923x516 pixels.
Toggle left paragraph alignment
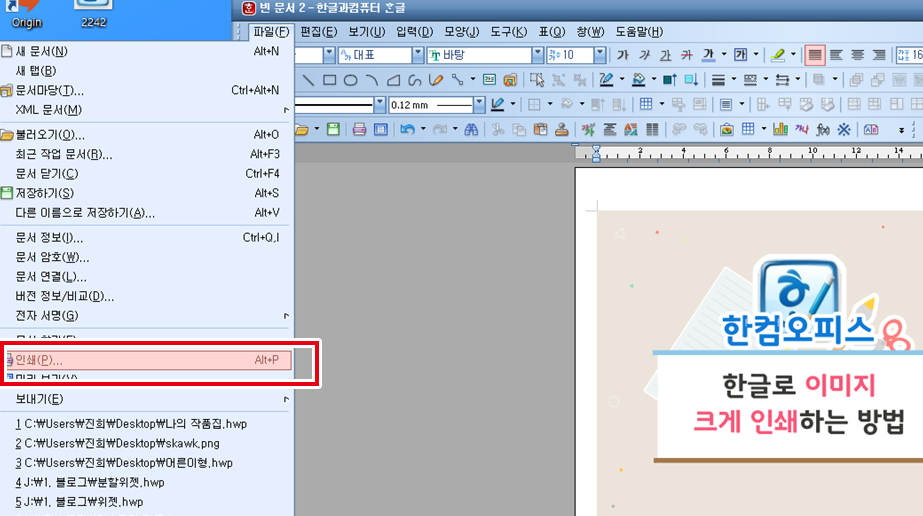click(x=836, y=55)
